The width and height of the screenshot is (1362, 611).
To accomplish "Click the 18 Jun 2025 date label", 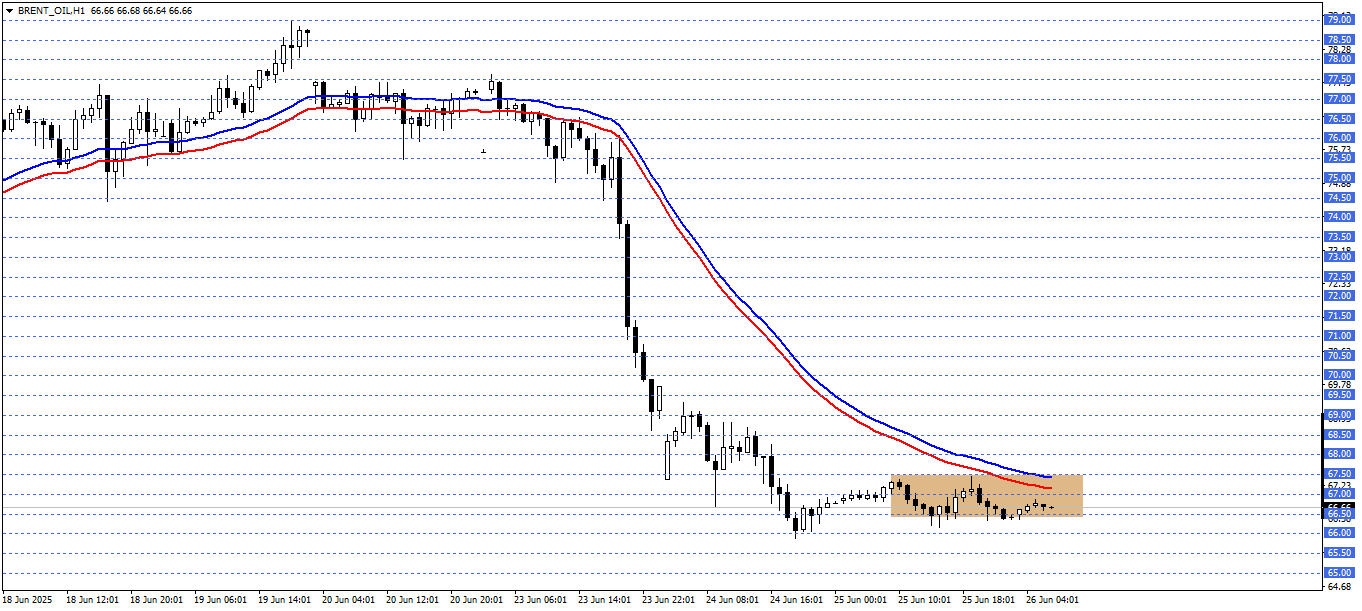I will (27, 600).
